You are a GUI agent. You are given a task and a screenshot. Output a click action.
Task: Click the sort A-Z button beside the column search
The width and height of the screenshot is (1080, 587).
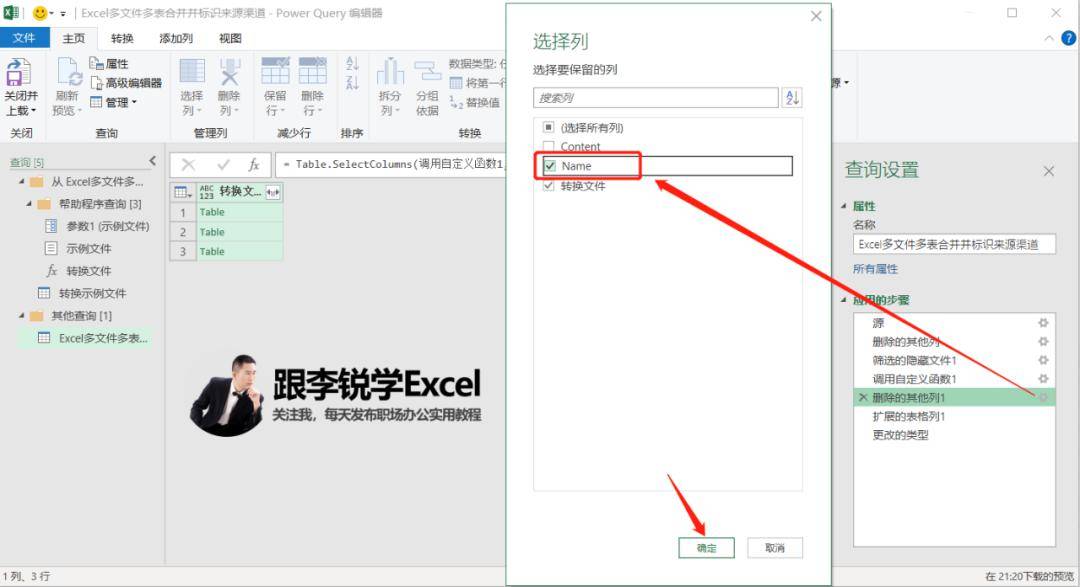792,98
